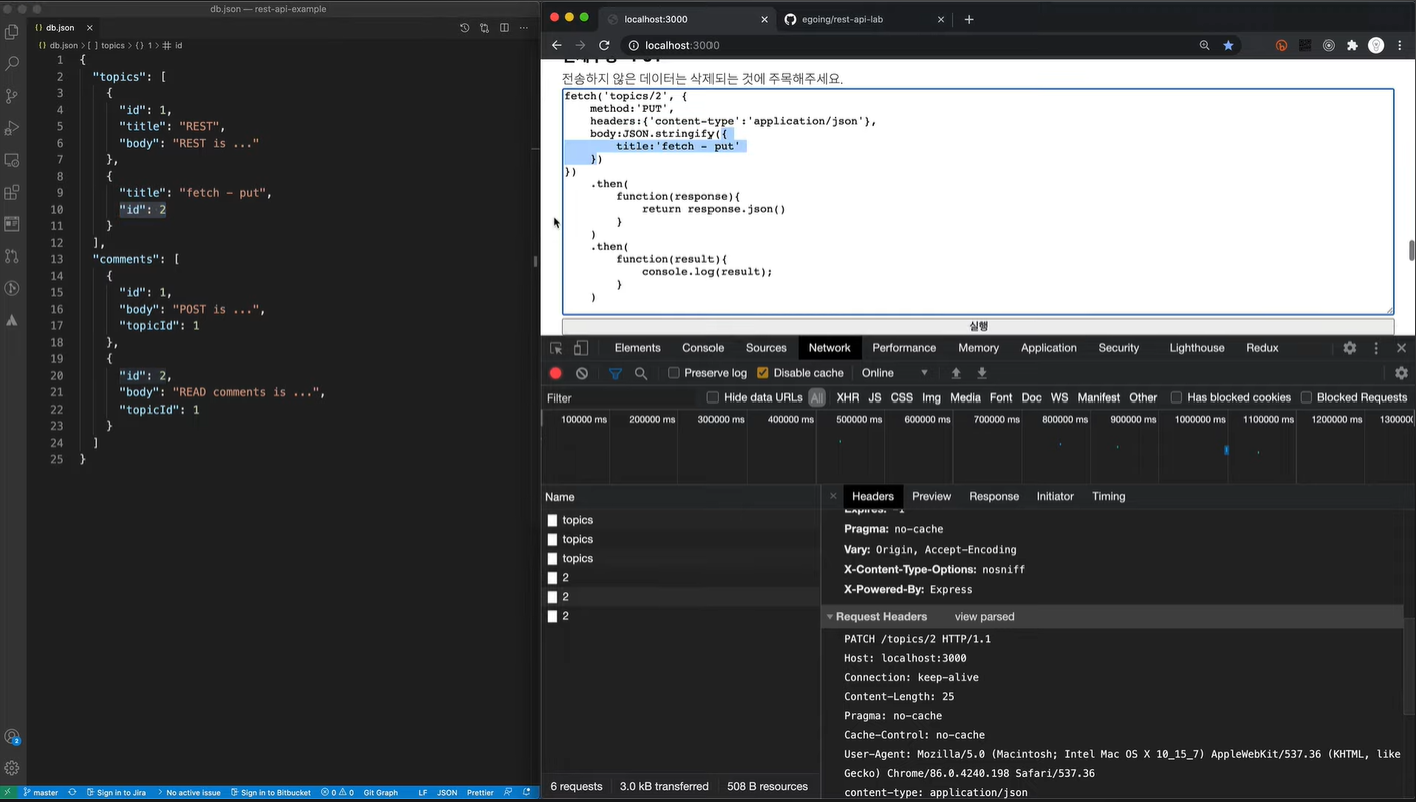Toggle the device toolbar in DevTools
The height and width of the screenshot is (802, 1416).
point(581,348)
